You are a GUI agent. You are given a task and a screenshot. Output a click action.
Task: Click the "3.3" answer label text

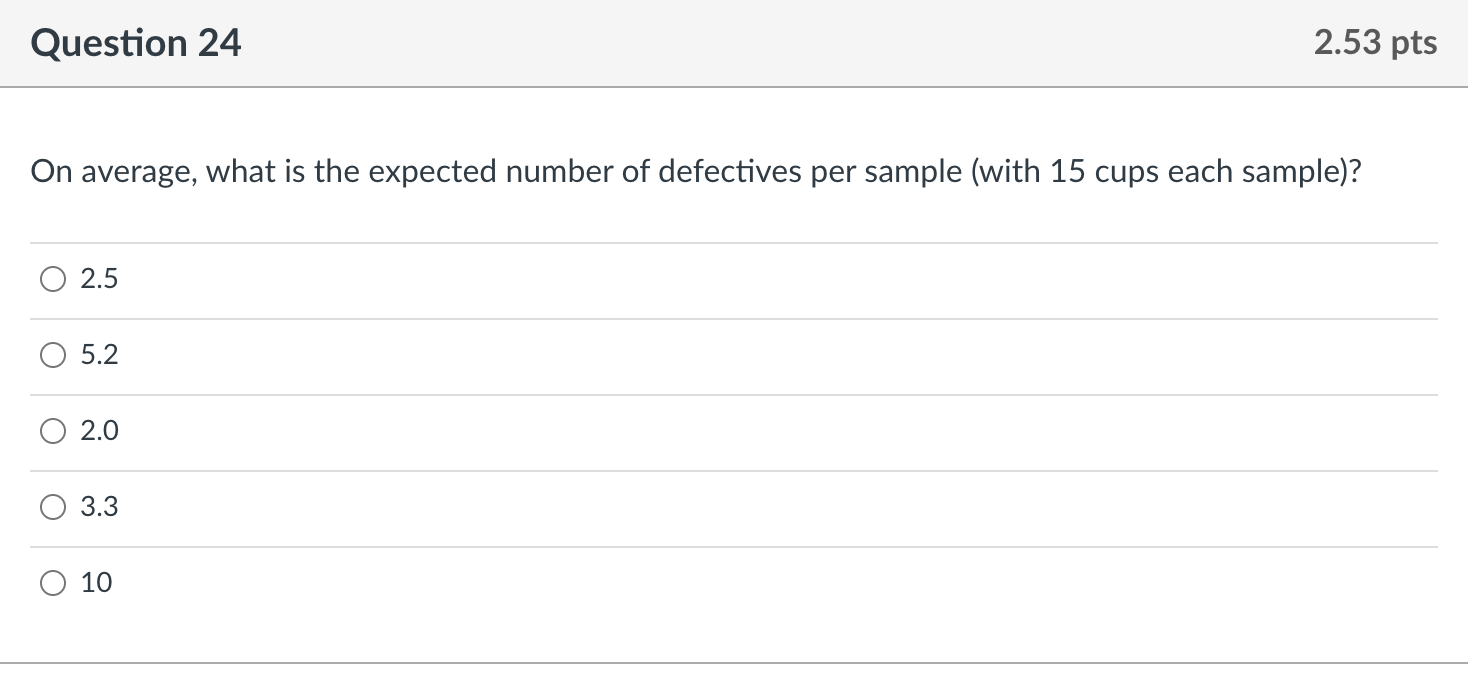click(99, 508)
